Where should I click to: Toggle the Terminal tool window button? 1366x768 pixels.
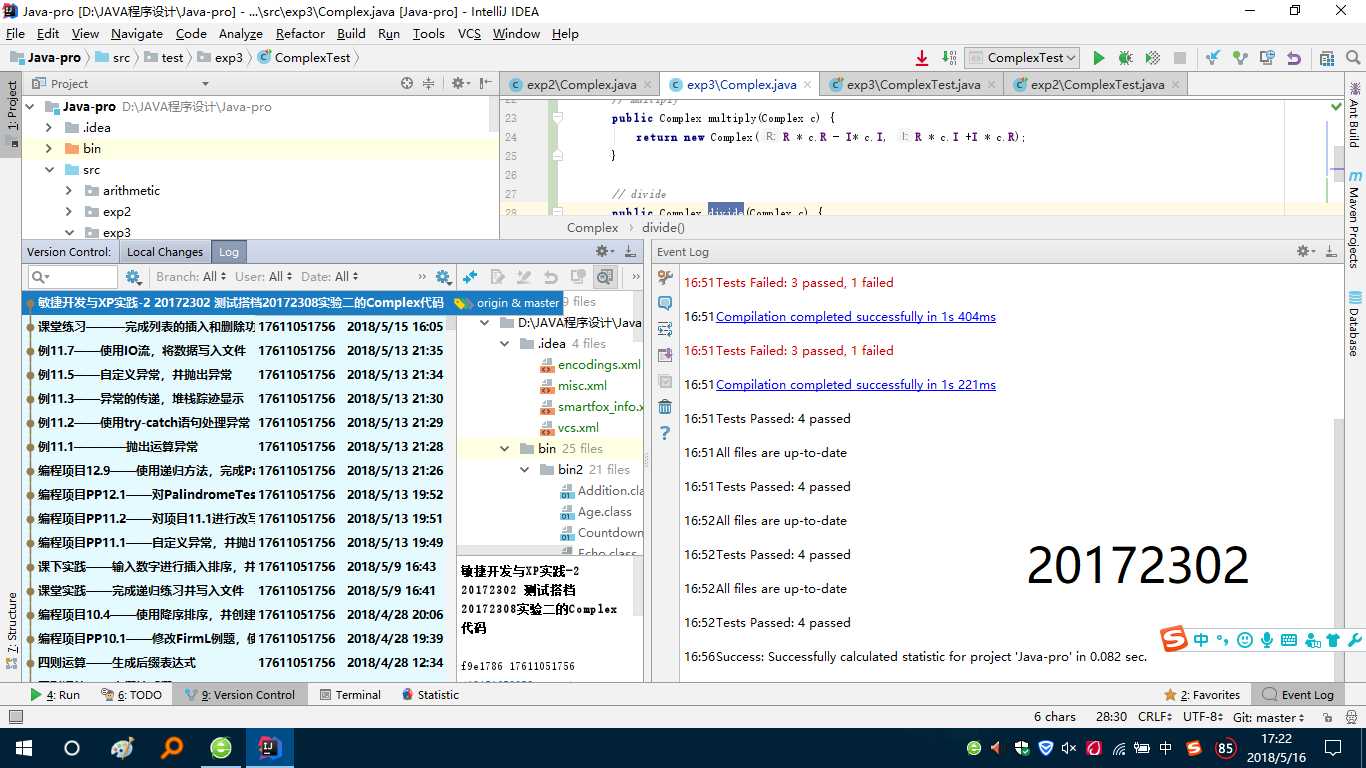point(349,695)
